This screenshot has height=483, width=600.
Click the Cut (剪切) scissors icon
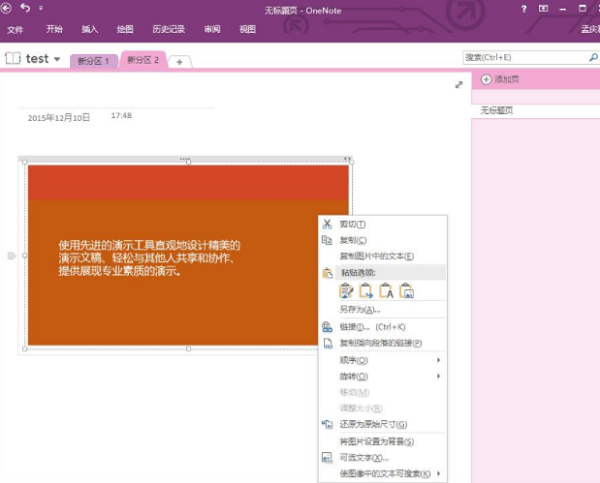click(327, 224)
